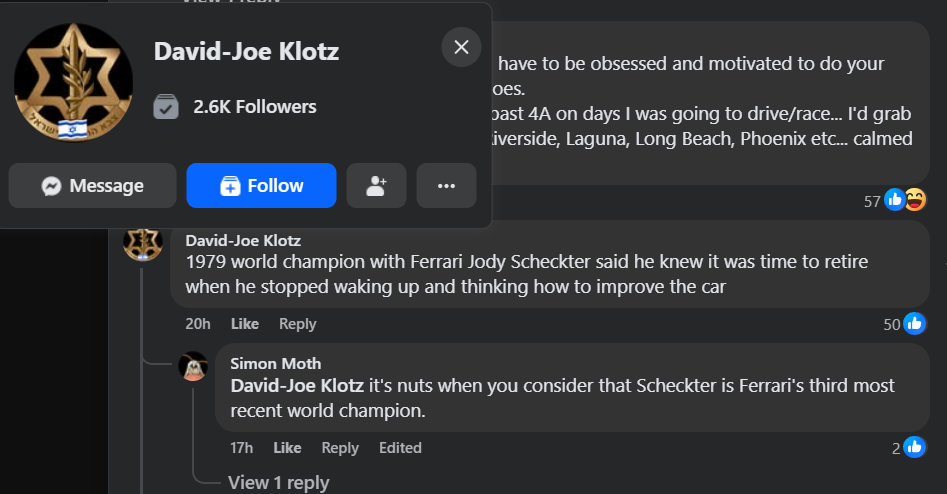947x494 pixels.
Task: Click the 20h timestamp on the comment
Action: tap(198, 324)
